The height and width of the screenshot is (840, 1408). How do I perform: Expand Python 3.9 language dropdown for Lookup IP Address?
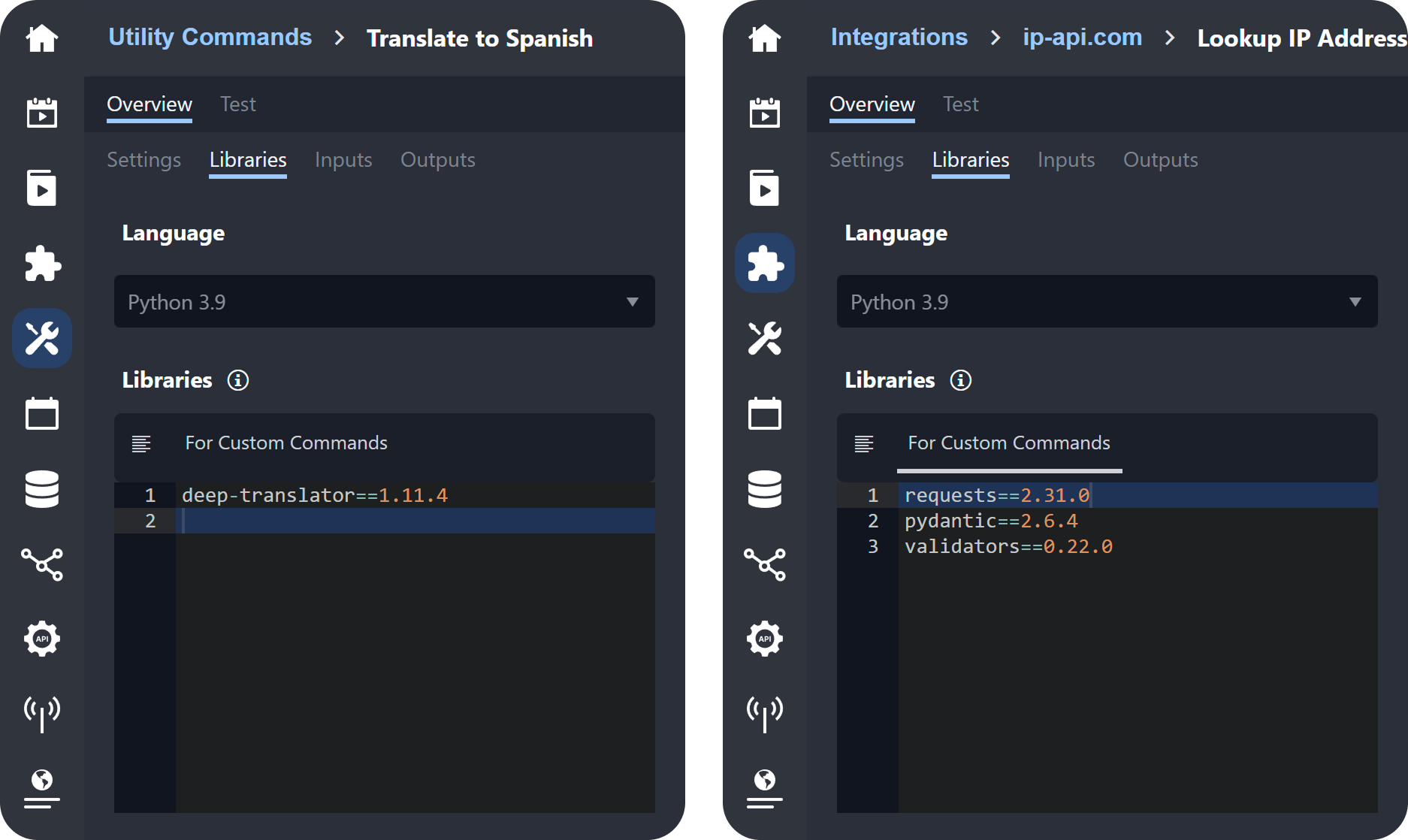pos(1107,302)
